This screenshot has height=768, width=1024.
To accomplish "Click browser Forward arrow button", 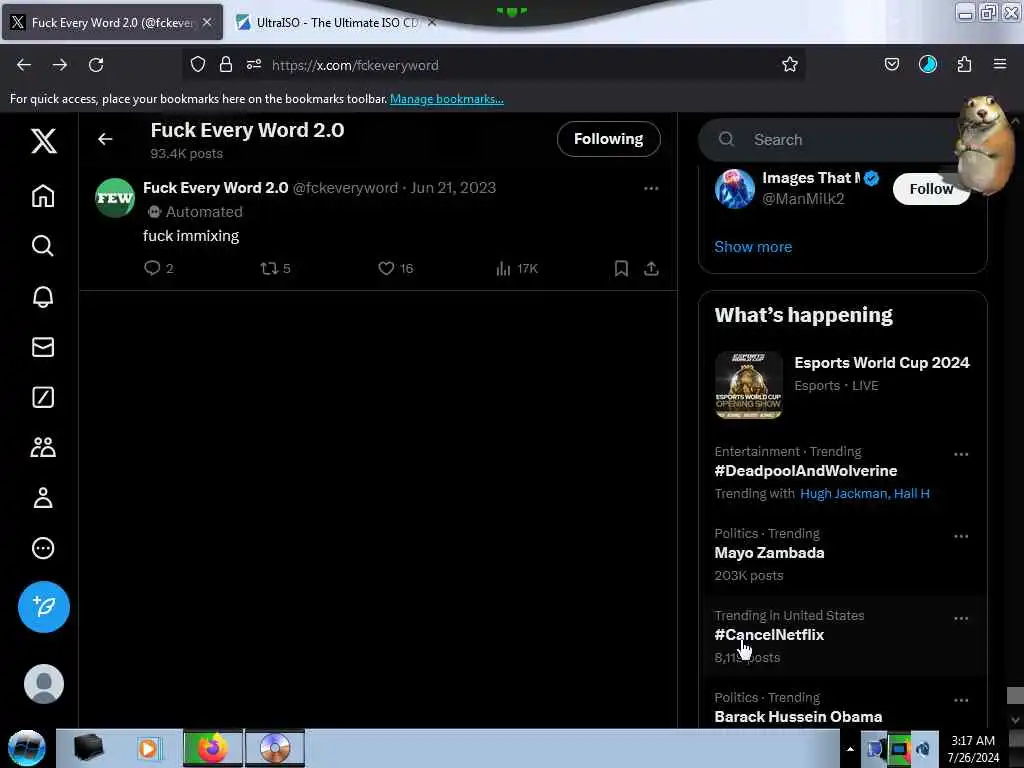I will click(60, 65).
